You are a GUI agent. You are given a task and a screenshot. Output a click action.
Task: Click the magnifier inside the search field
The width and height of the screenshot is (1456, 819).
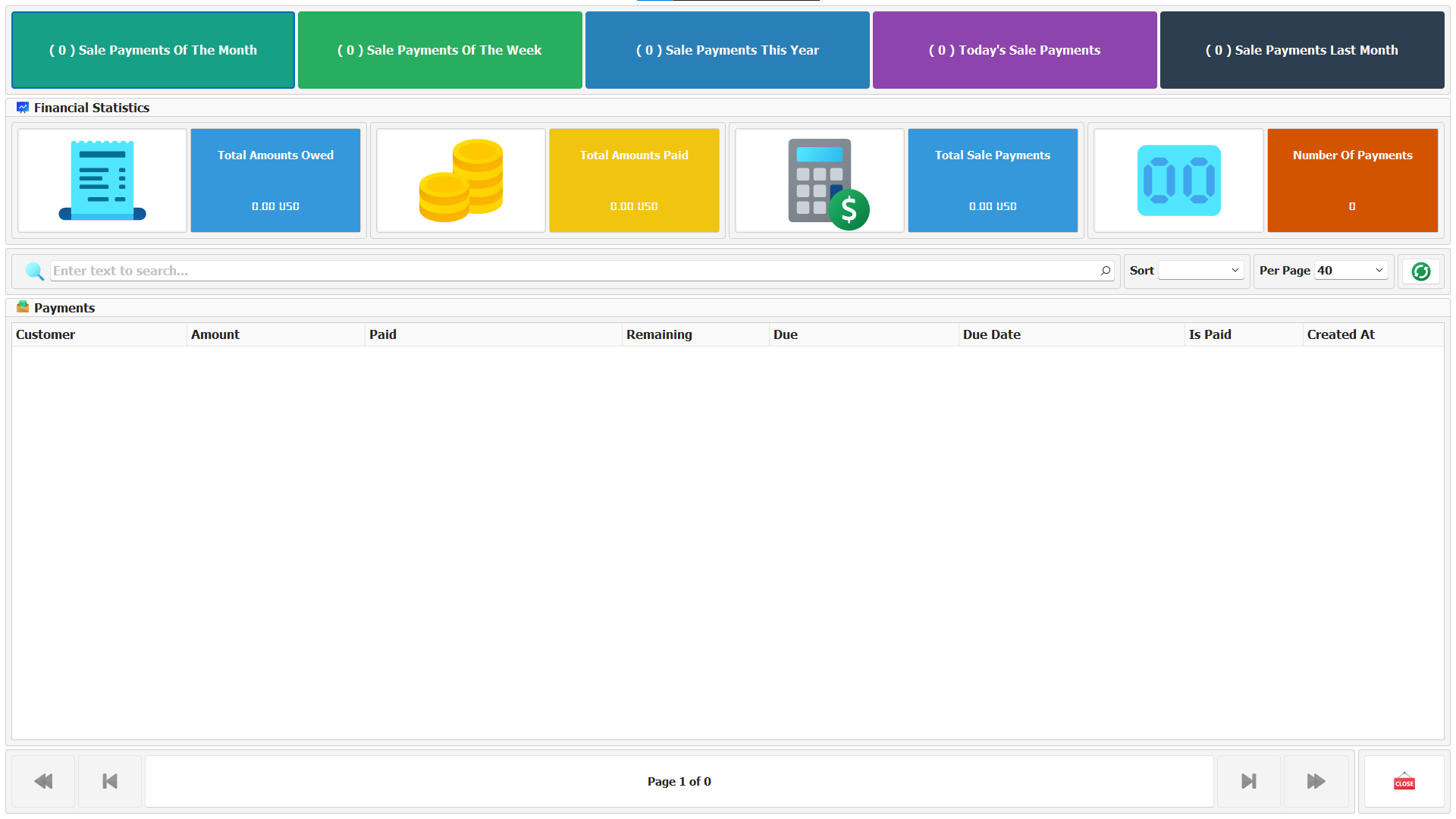click(x=1106, y=271)
